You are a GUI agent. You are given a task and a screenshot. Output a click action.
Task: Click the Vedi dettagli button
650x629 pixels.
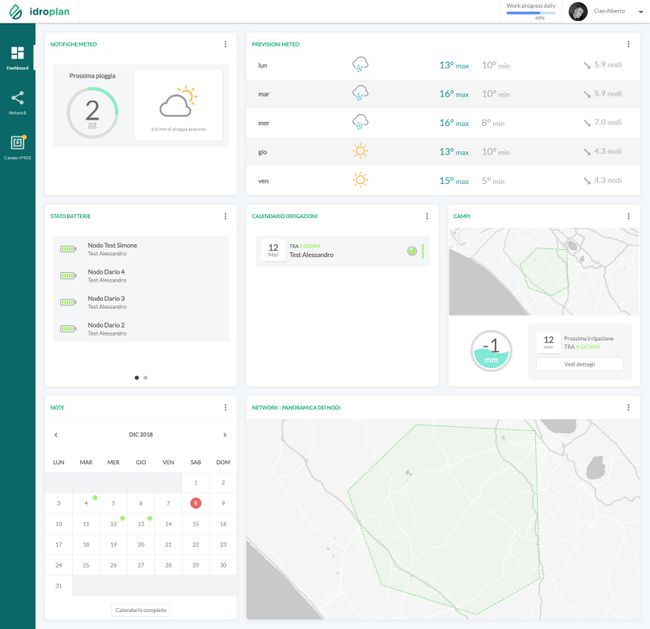580,364
